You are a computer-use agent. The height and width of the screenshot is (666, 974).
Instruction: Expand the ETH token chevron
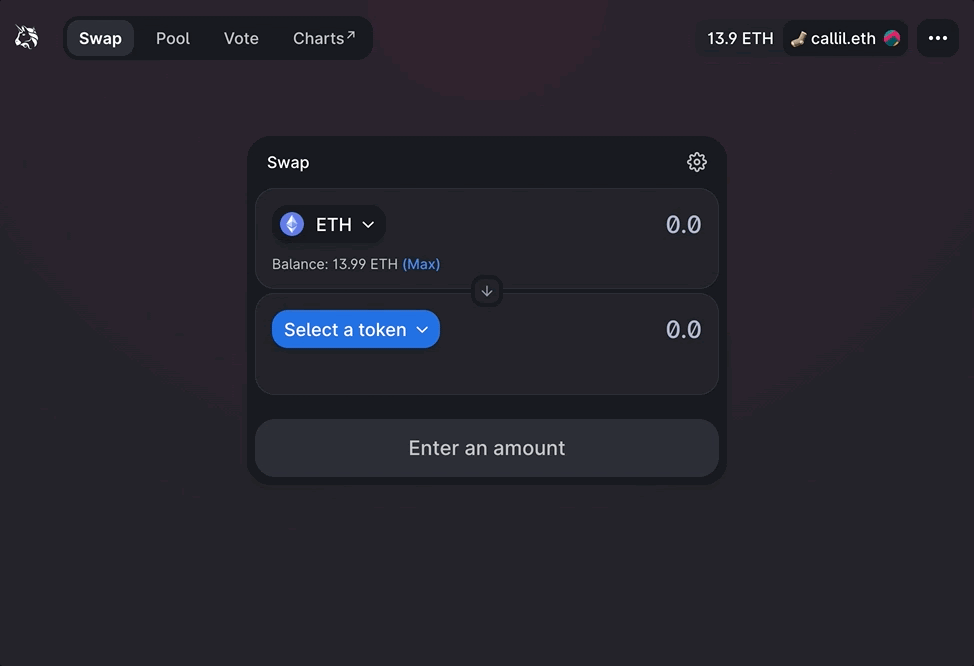(368, 225)
